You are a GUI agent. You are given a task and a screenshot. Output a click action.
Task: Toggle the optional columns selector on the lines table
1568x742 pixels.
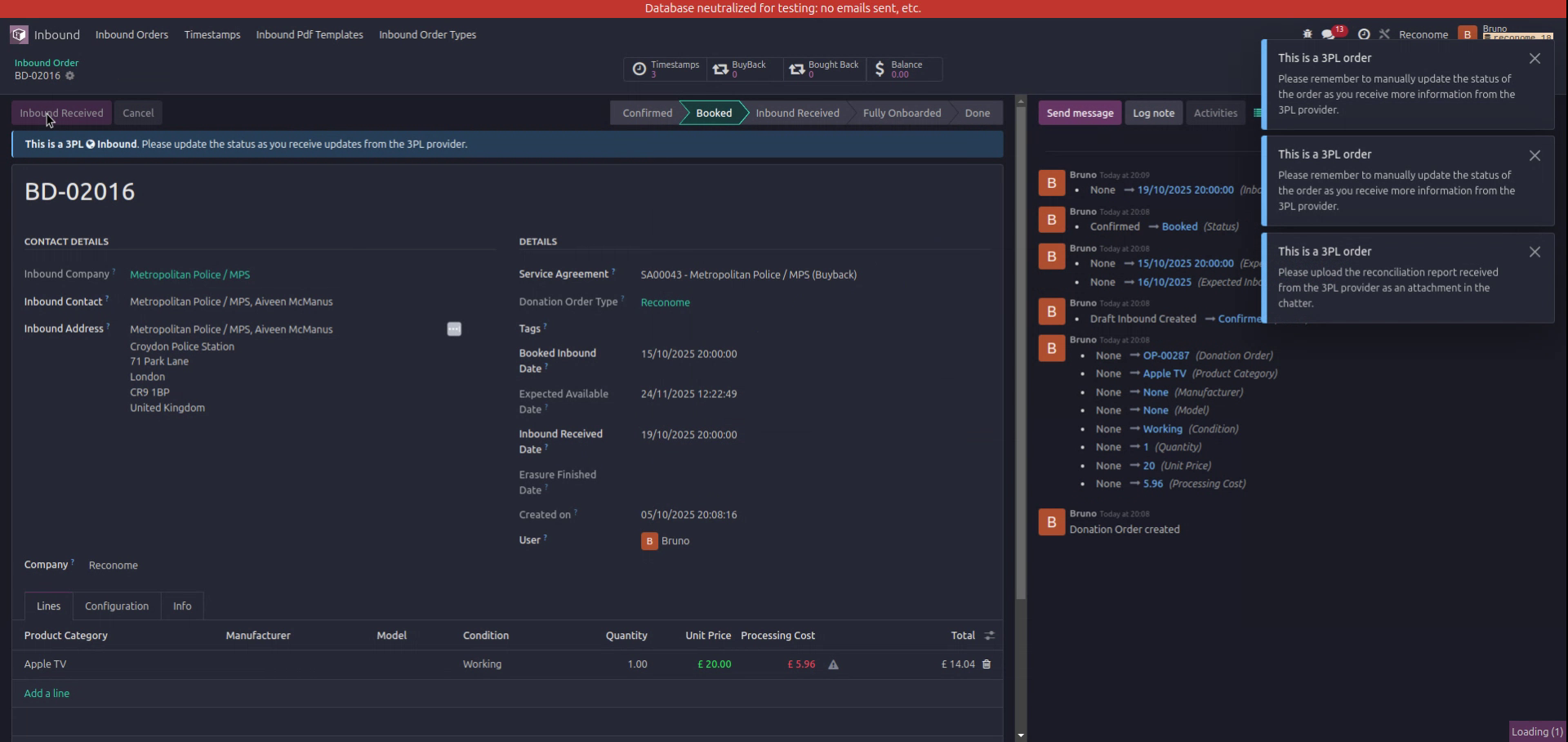pyautogui.click(x=988, y=635)
